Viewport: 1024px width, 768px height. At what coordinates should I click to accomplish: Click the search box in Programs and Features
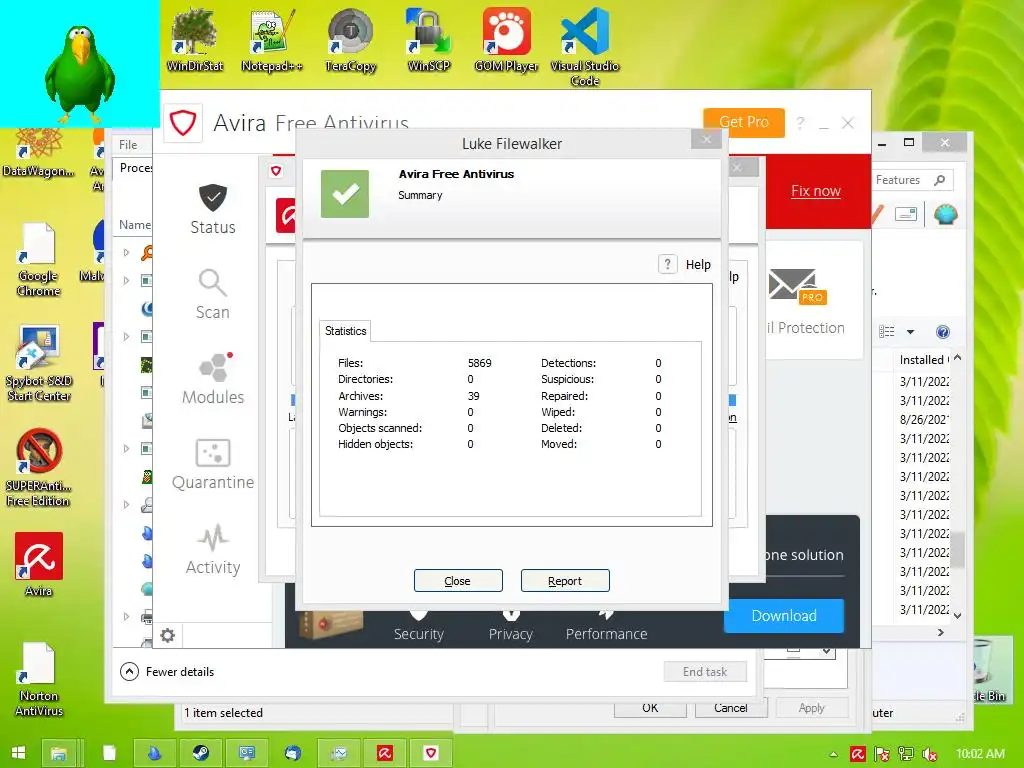[x=912, y=180]
